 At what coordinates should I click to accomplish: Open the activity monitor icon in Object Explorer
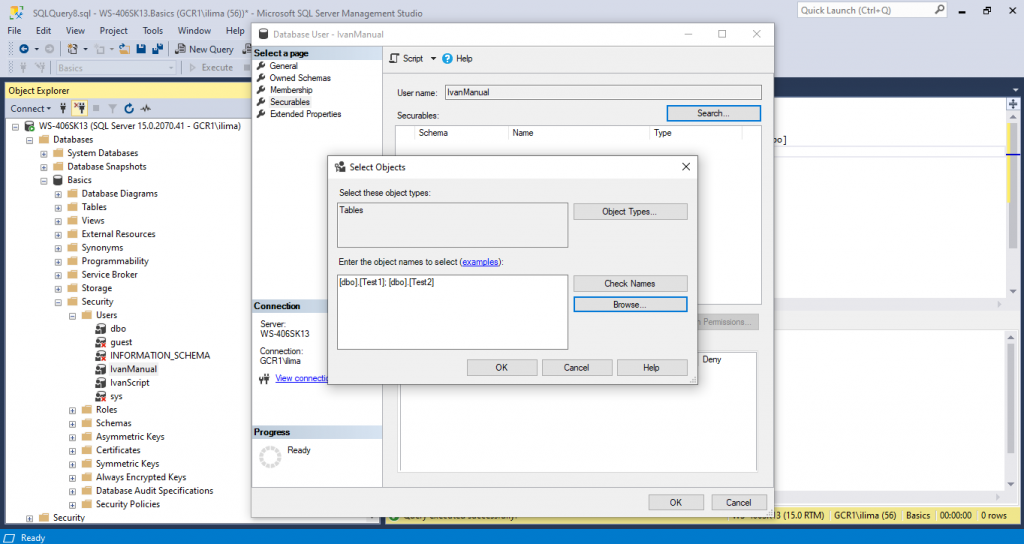[x=146, y=108]
